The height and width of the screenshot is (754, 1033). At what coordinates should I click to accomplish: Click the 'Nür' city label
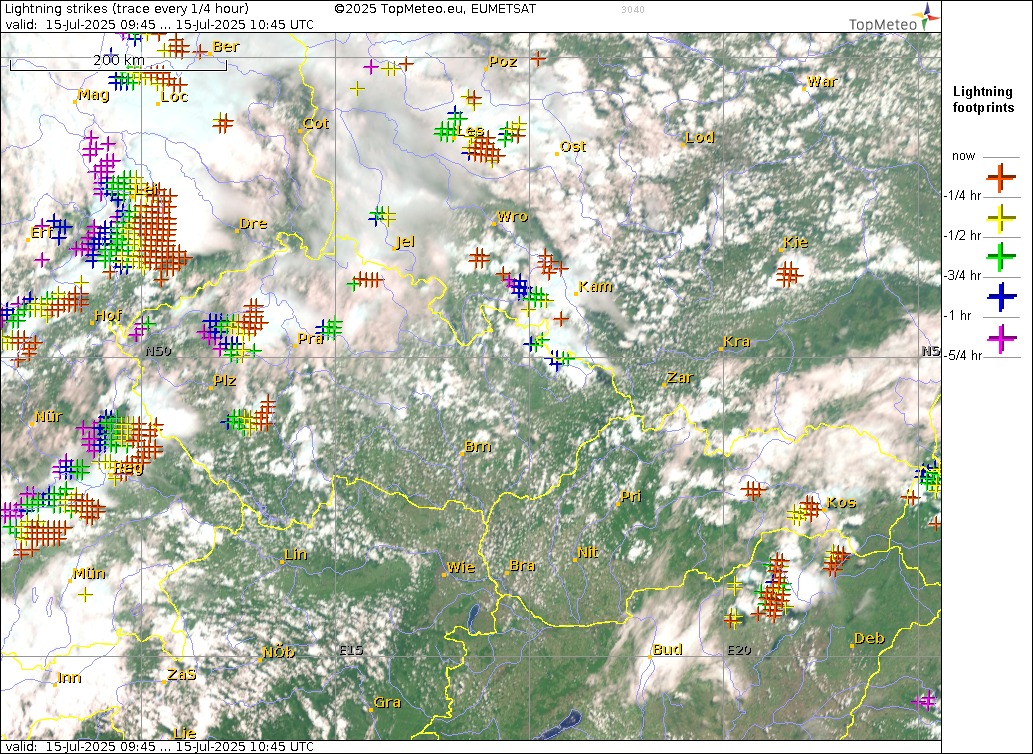tap(49, 417)
